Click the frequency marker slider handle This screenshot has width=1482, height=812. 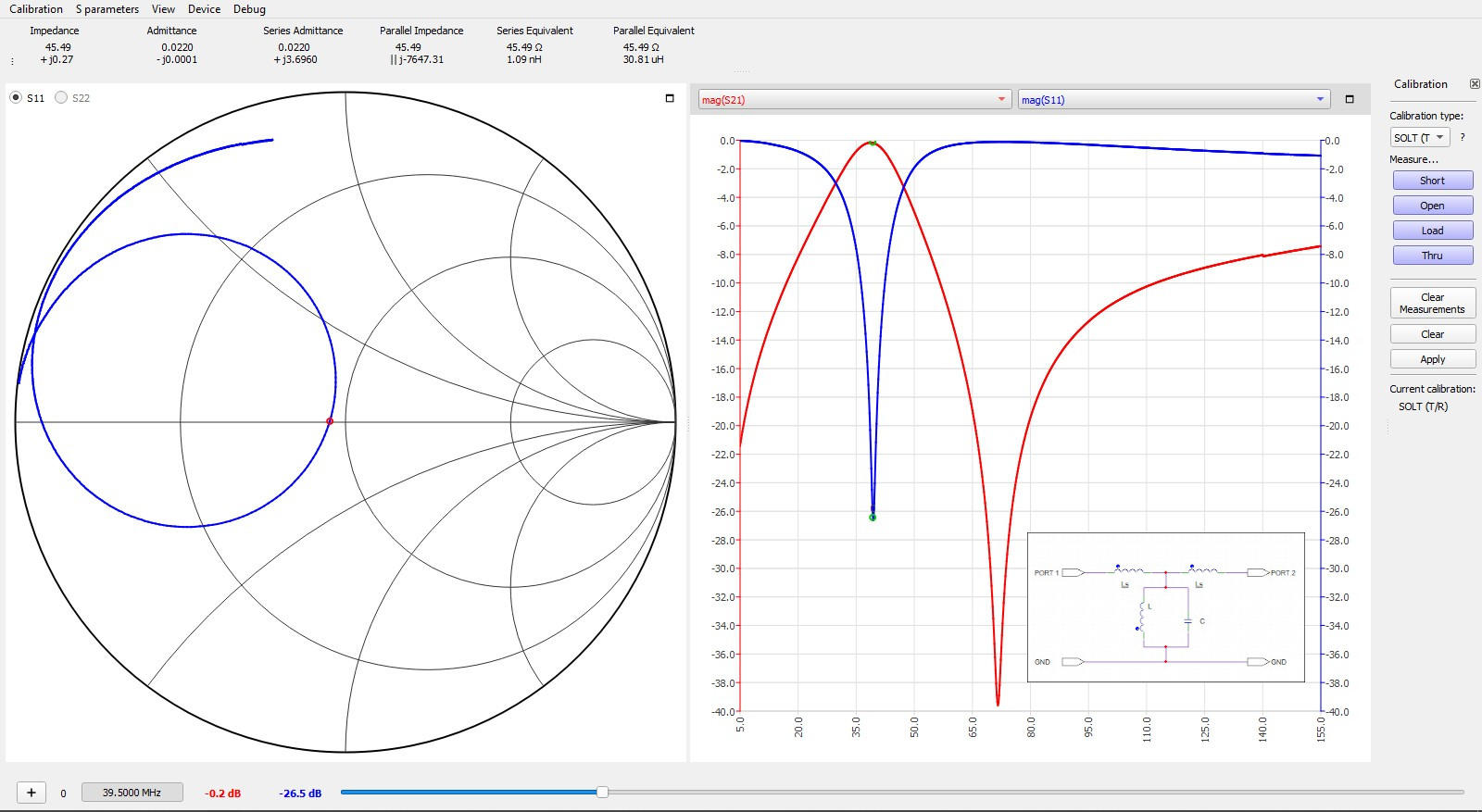click(x=603, y=793)
